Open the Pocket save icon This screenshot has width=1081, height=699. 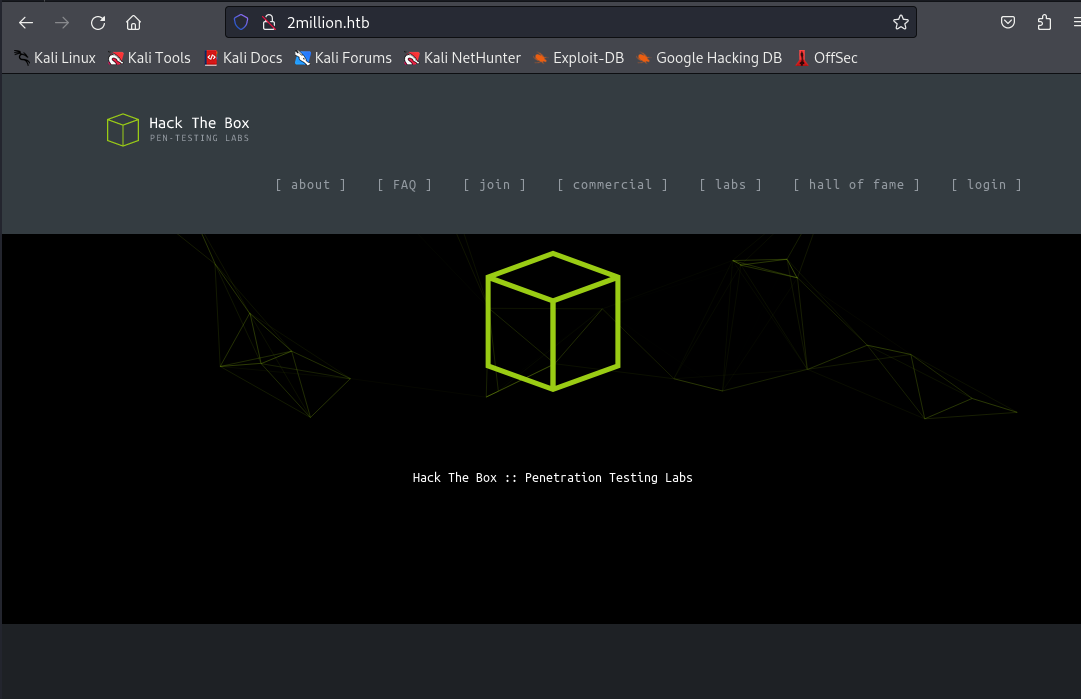click(x=1009, y=23)
